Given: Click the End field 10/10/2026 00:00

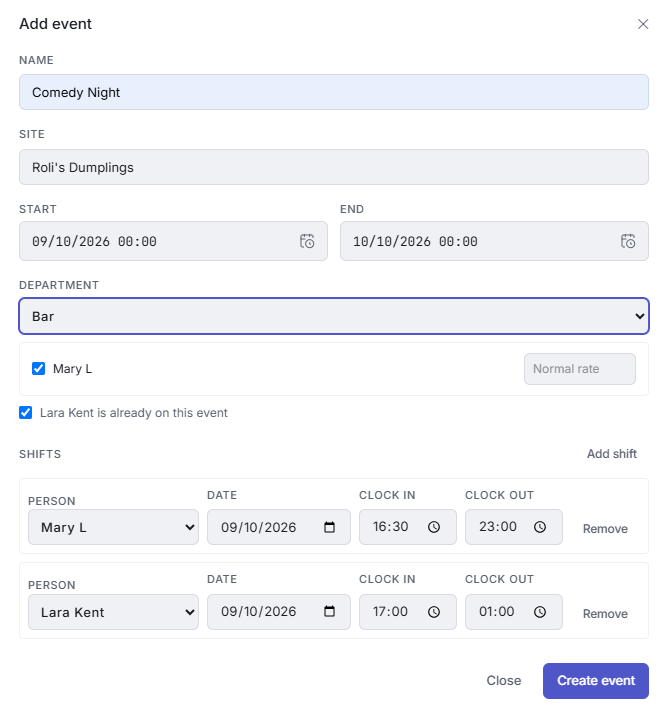Looking at the screenshot, I should pyautogui.click(x=494, y=241).
